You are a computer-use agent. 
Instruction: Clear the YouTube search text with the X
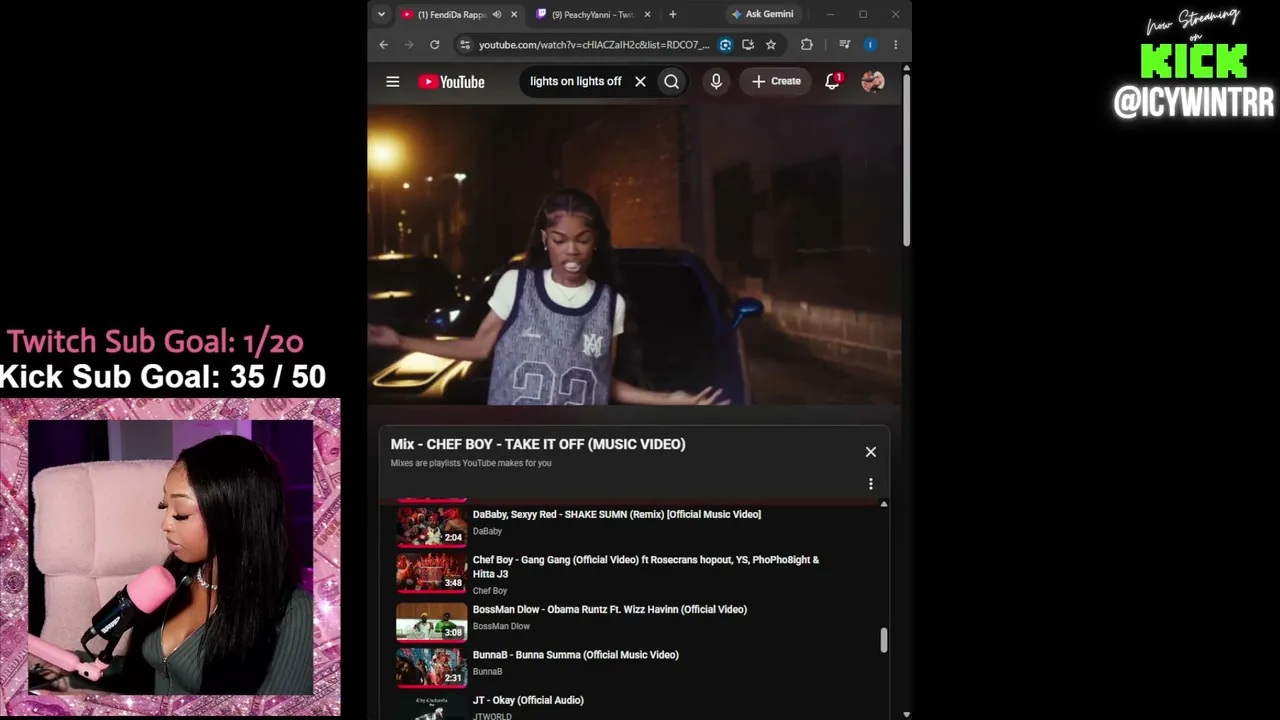[640, 82]
